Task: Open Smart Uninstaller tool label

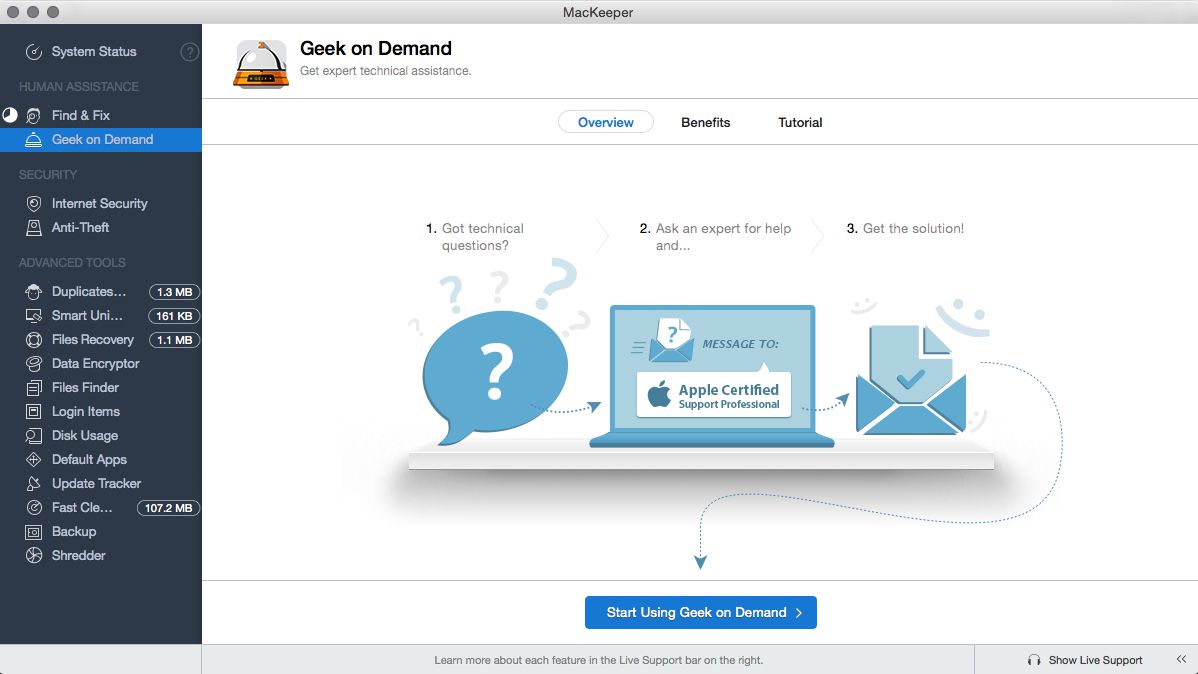Action: click(x=87, y=316)
